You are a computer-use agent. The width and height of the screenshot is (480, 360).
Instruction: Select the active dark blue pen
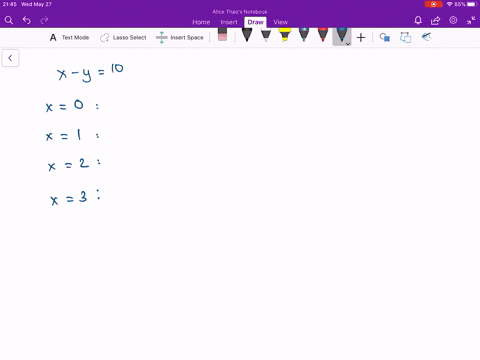click(342, 35)
